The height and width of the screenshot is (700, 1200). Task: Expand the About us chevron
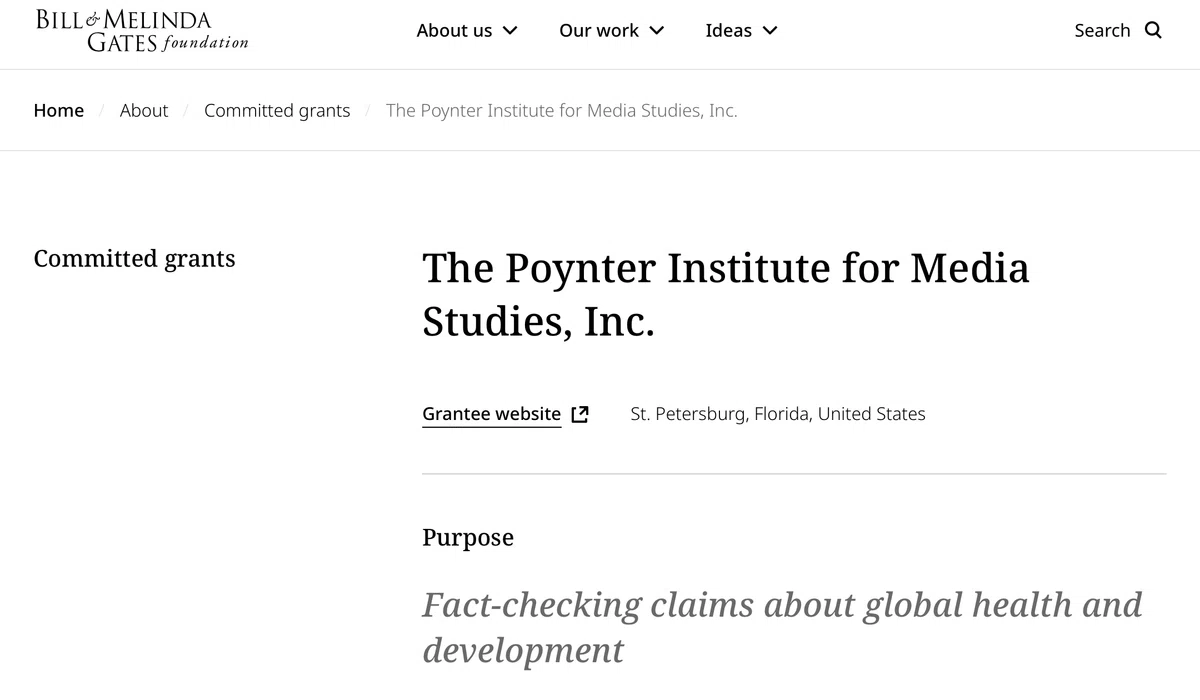click(x=510, y=31)
